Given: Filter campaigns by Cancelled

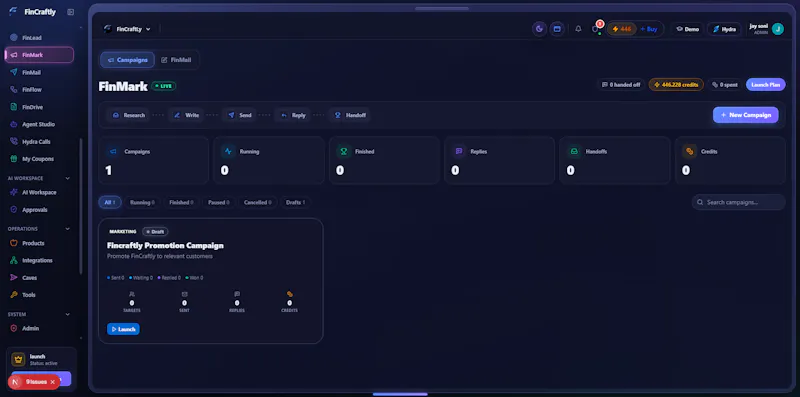Looking at the screenshot, I should coord(258,202).
